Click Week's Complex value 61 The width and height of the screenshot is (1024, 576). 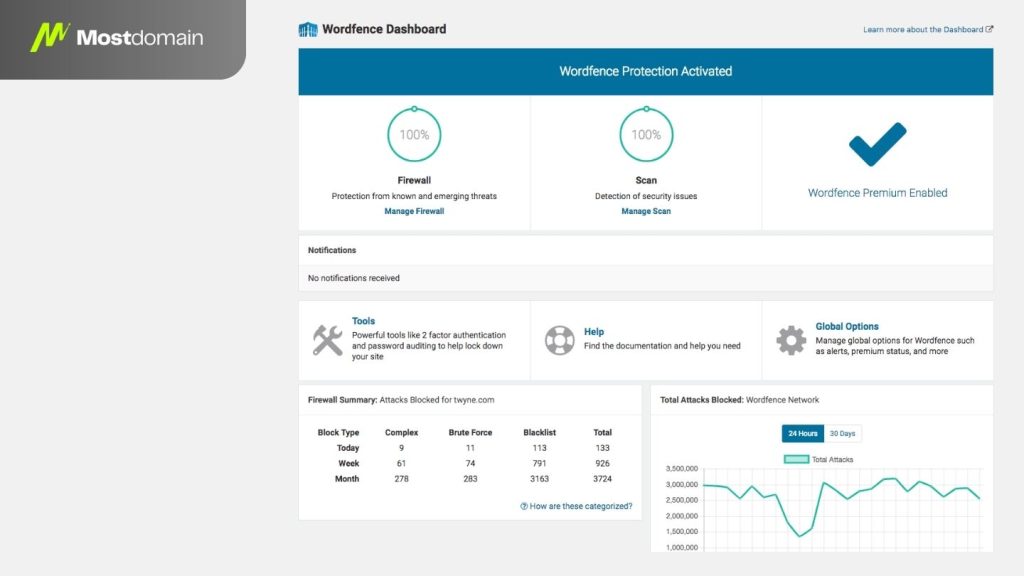[402, 464]
